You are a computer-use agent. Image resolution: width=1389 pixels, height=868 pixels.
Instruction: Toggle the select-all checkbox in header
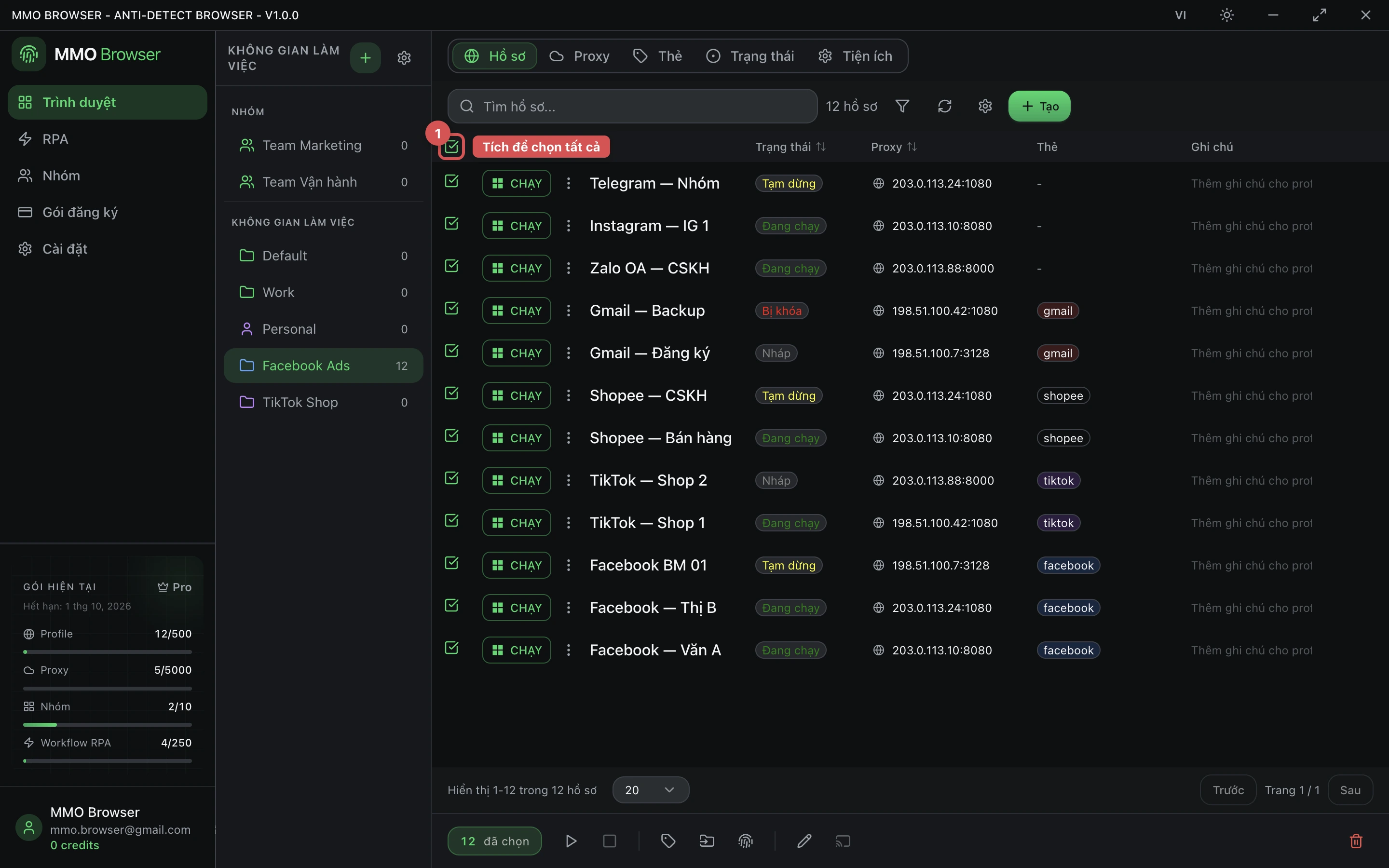point(452,147)
